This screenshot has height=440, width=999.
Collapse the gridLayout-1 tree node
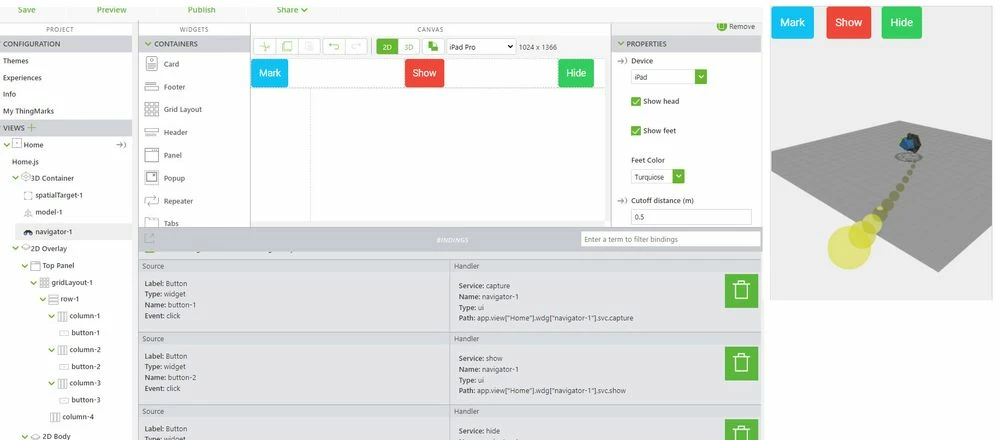click(x=34, y=283)
